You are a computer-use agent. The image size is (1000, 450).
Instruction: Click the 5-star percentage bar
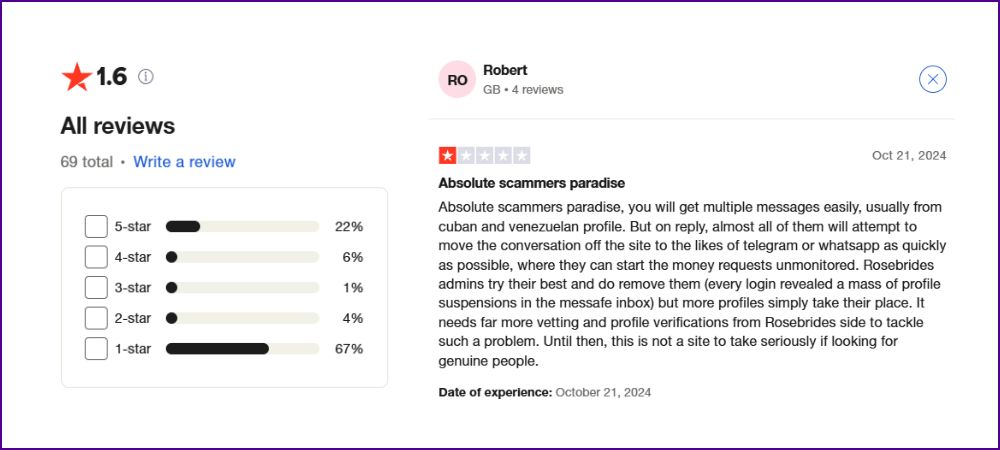click(x=242, y=226)
